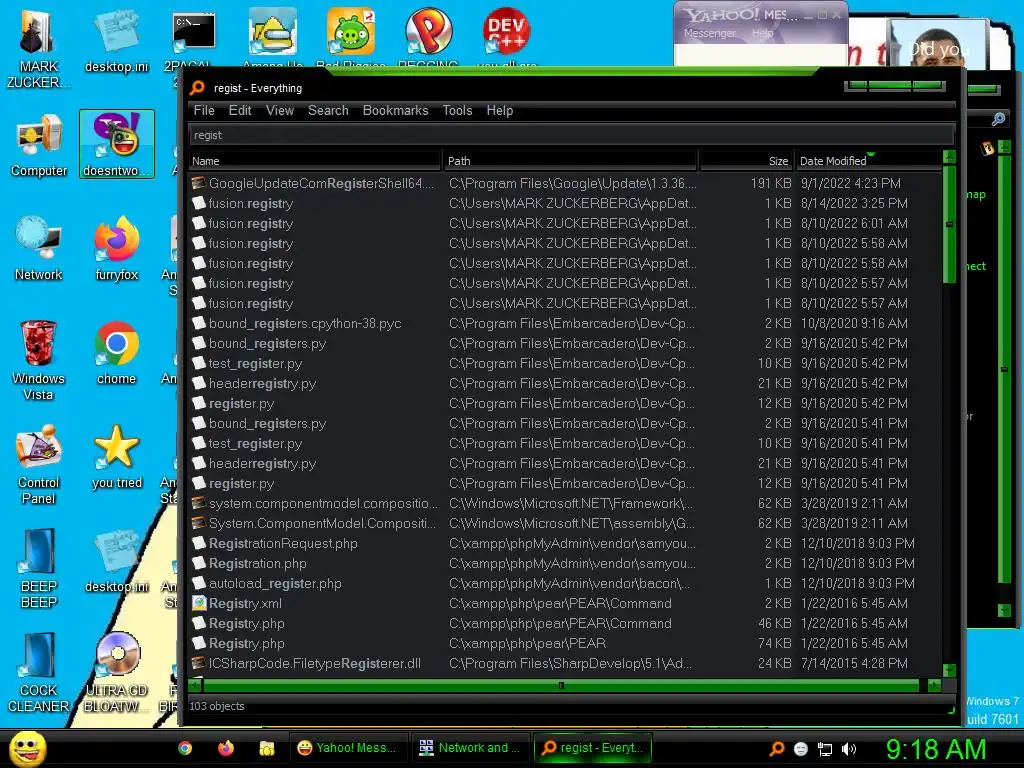Open the Search menu in Everything
This screenshot has width=1024, height=768.
pyautogui.click(x=328, y=110)
